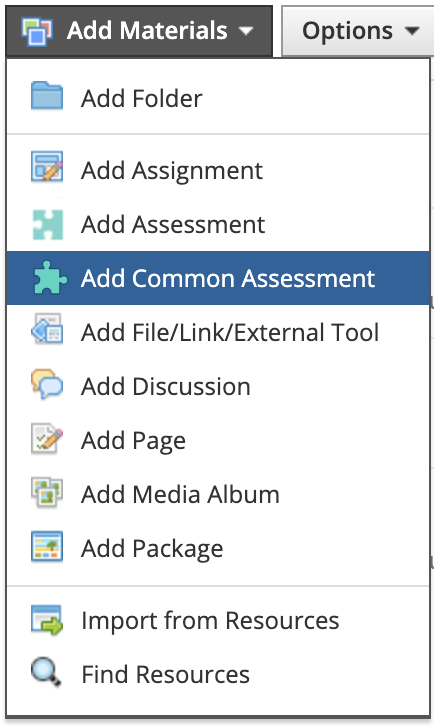The image size is (434, 726).
Task: Click the Add Page checklist icon
Action: click(47, 438)
